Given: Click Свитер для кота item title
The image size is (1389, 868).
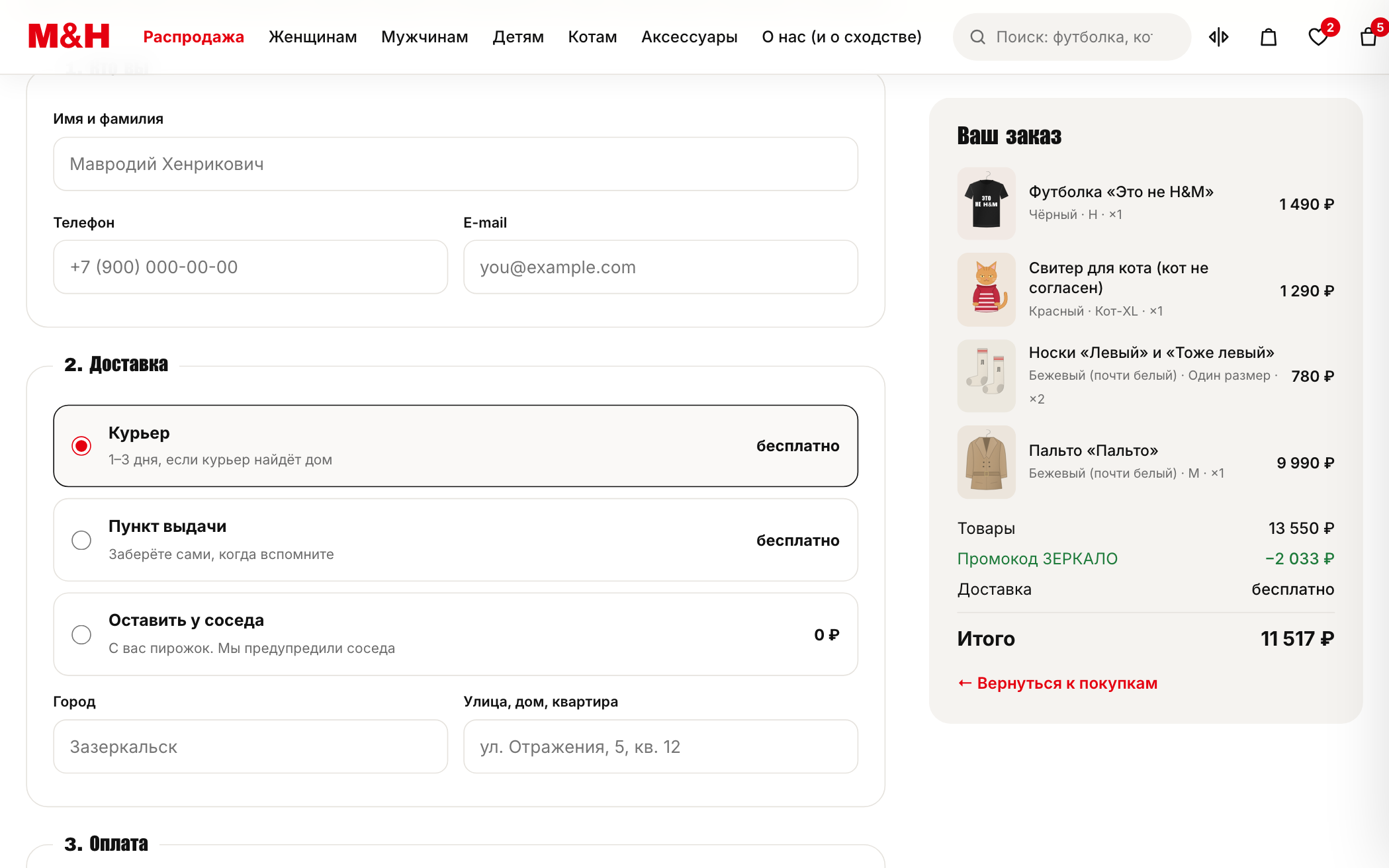Looking at the screenshot, I should [1118, 278].
